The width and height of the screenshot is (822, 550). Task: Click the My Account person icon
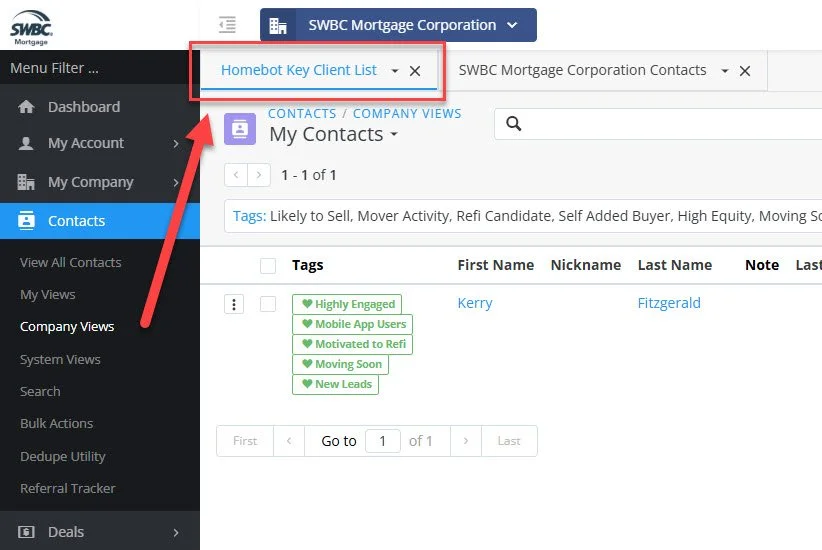coord(26,143)
